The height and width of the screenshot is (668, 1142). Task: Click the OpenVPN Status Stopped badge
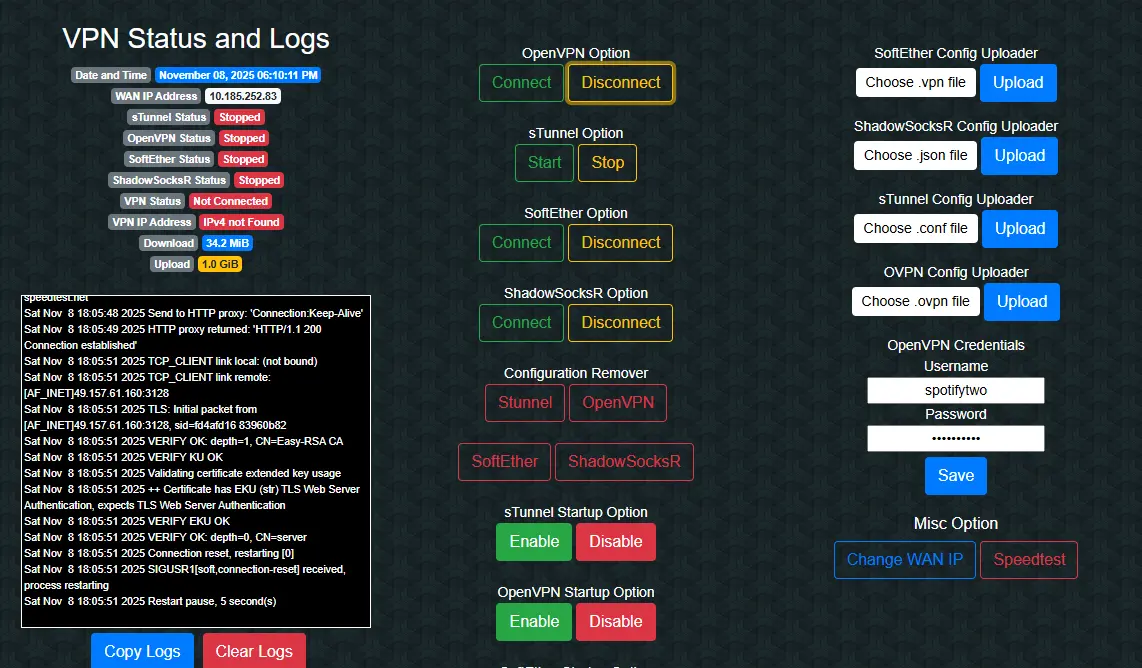click(x=244, y=138)
